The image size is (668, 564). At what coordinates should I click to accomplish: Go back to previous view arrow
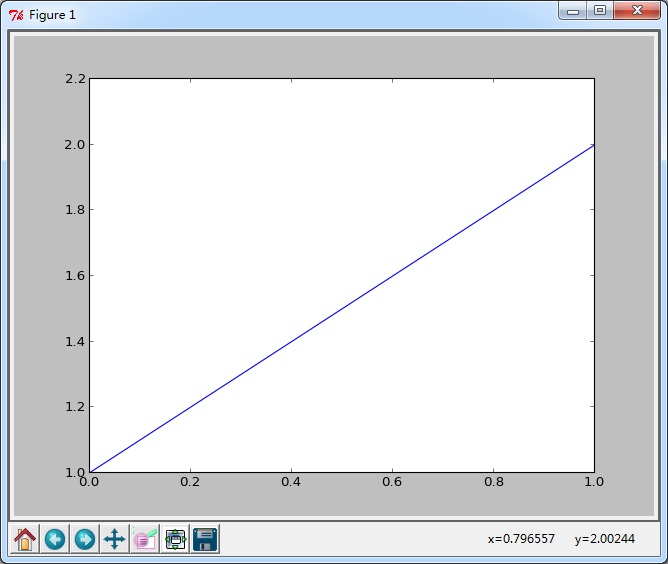pyautogui.click(x=55, y=539)
